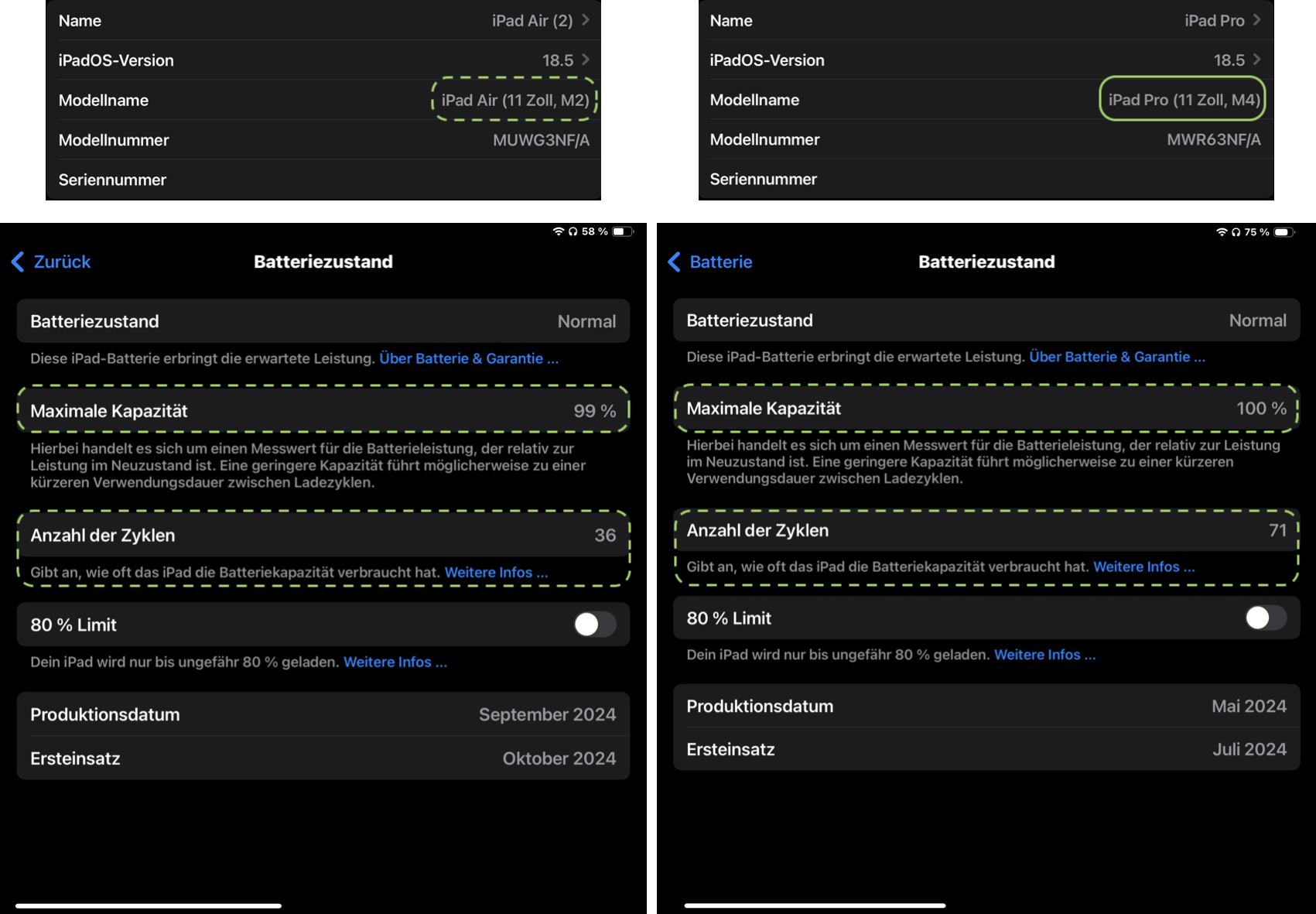Select the model name iPad Pro (11 Zoll, M4)
This screenshot has height=914, width=1316.
coord(1184,100)
